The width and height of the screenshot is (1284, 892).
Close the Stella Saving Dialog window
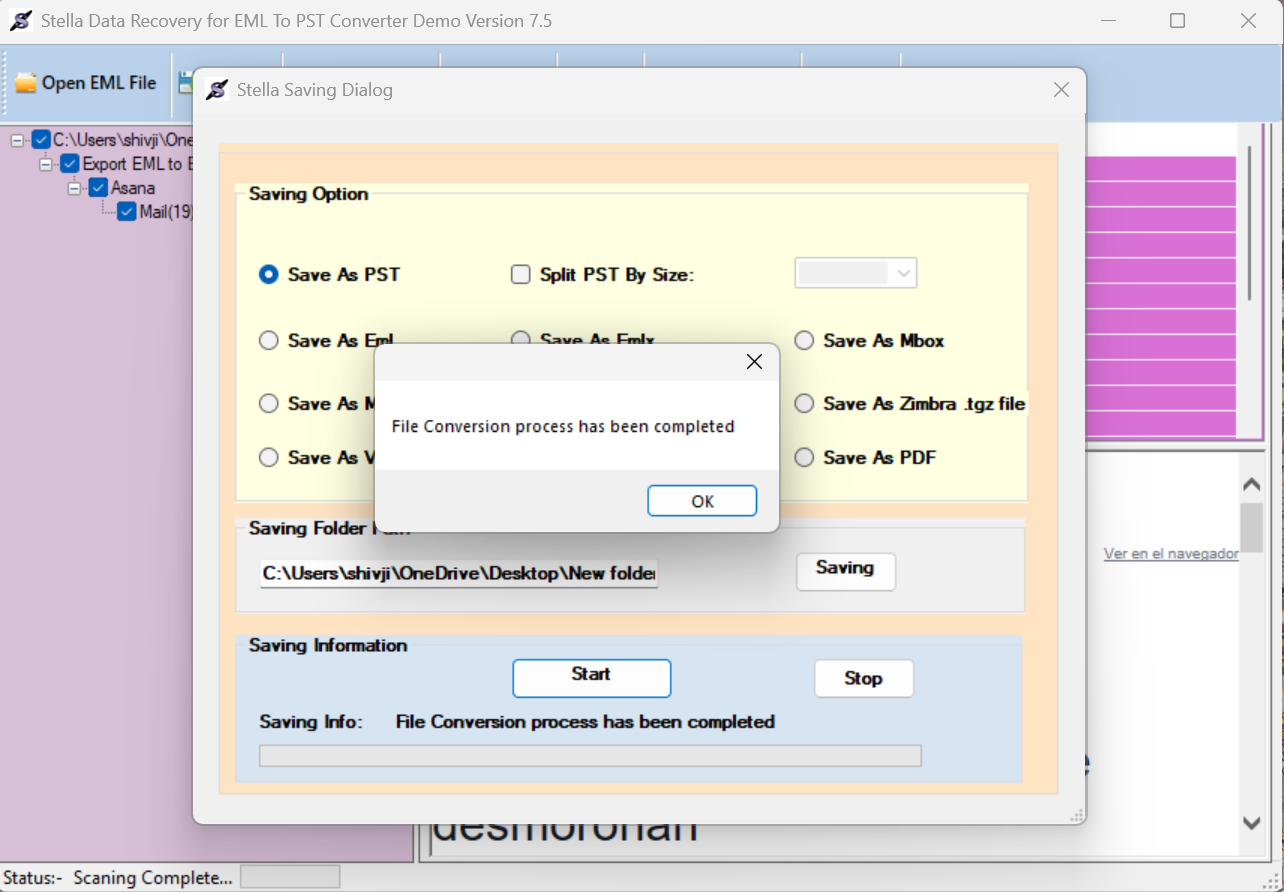(1062, 90)
